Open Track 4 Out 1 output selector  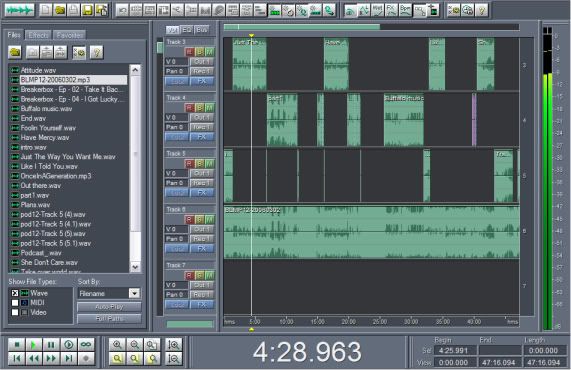(202, 117)
